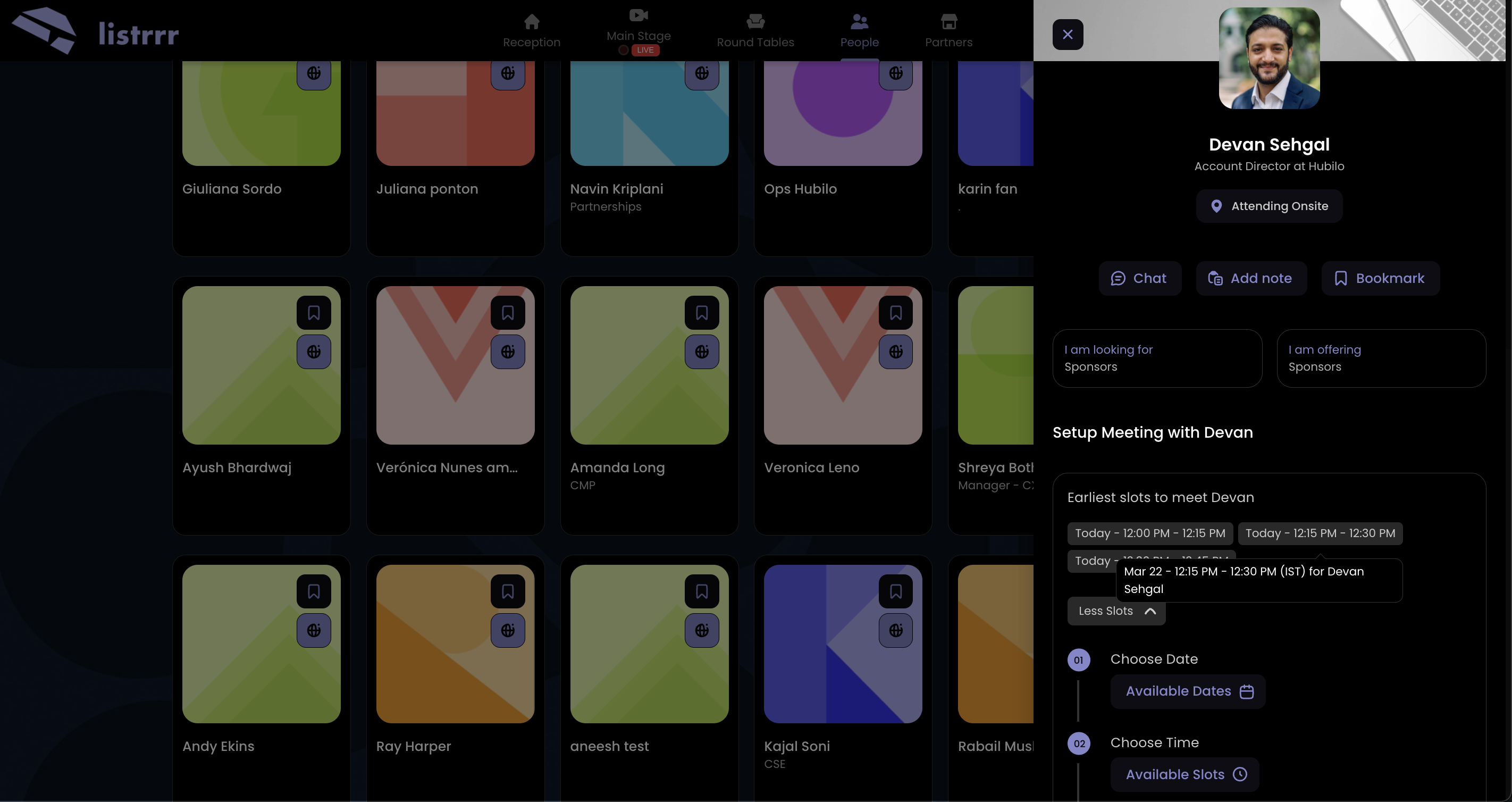Click Add note button

click(1251, 278)
